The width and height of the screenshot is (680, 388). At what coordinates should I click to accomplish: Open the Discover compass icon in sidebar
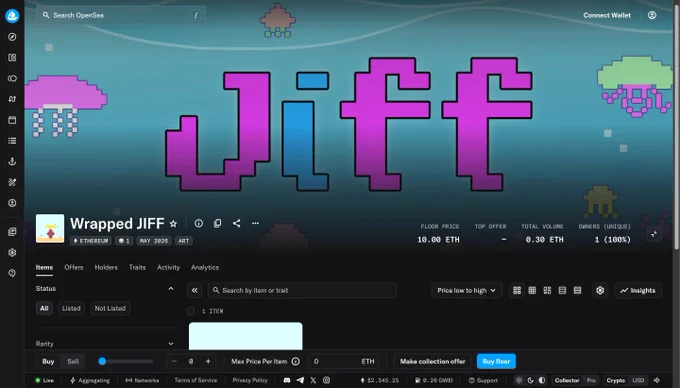click(x=12, y=37)
